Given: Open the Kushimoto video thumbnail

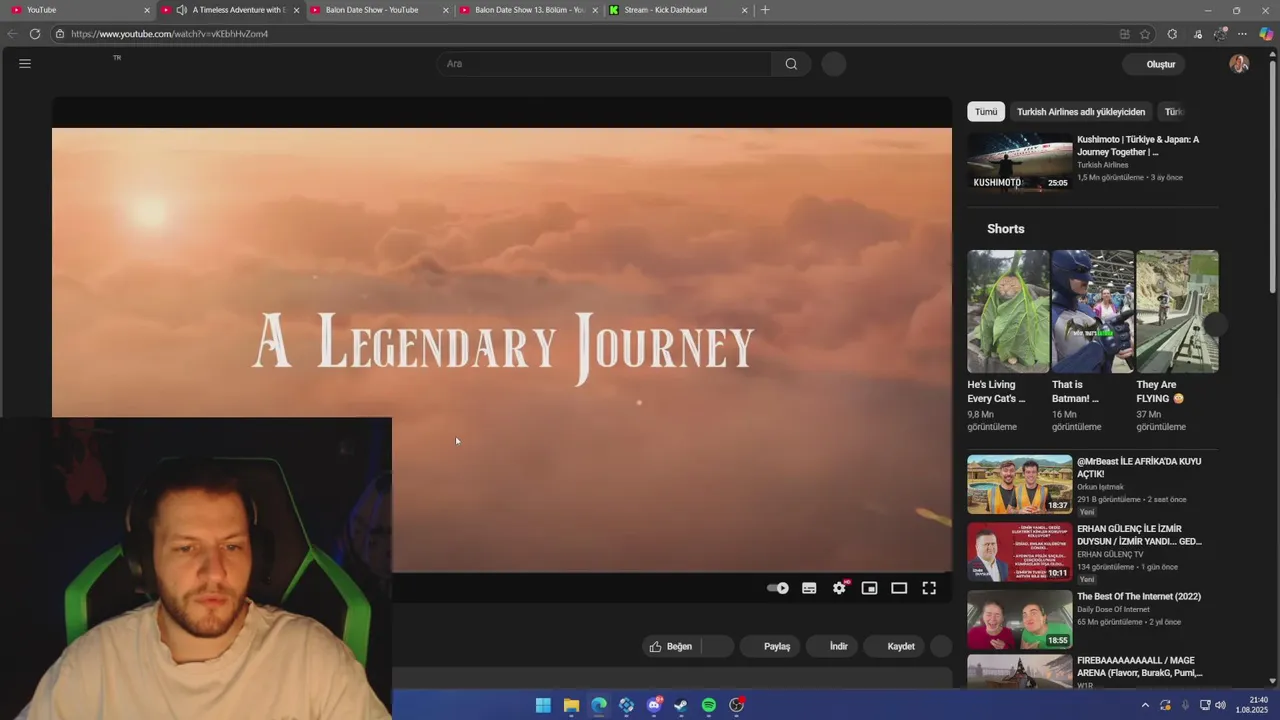Looking at the screenshot, I should tap(1019, 162).
